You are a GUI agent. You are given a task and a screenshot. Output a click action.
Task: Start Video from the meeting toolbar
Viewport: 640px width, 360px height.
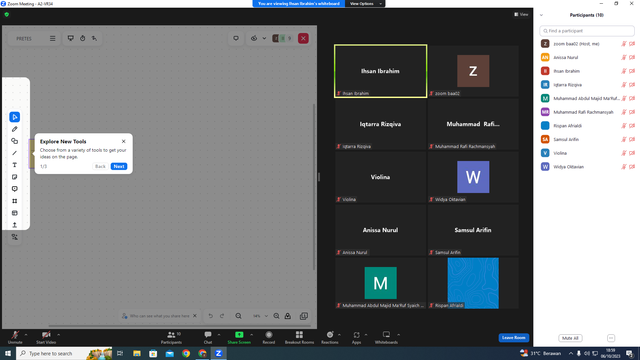(46, 337)
